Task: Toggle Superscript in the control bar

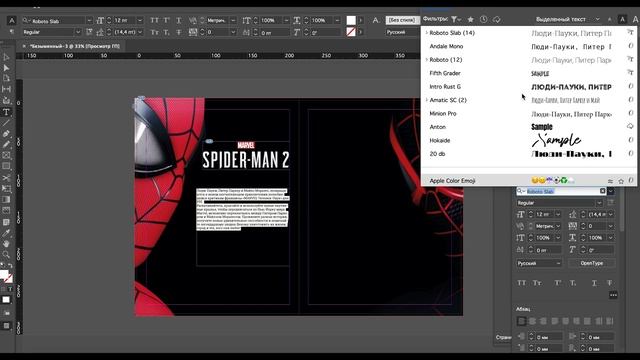Action: [167, 20]
